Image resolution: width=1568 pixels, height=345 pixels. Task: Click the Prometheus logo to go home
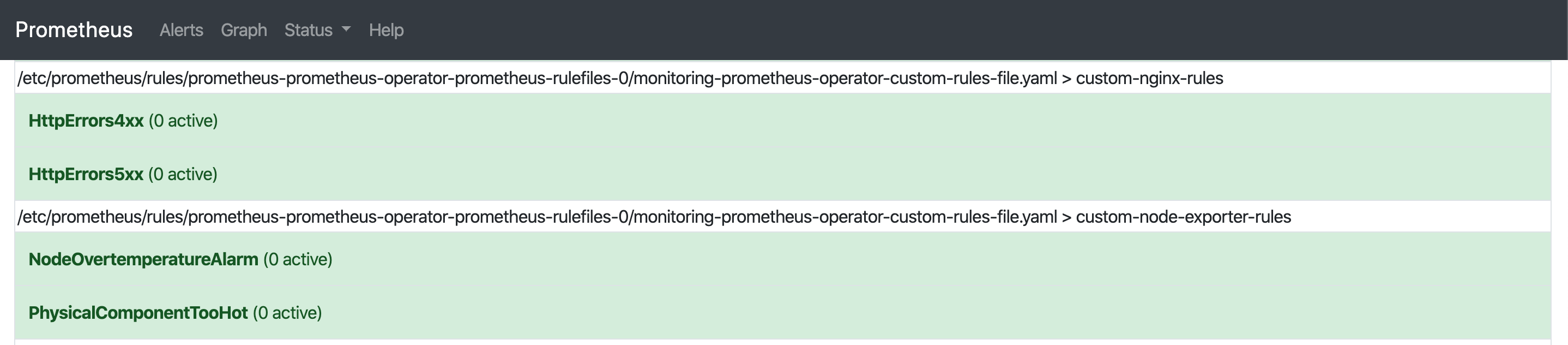pyautogui.click(x=74, y=28)
